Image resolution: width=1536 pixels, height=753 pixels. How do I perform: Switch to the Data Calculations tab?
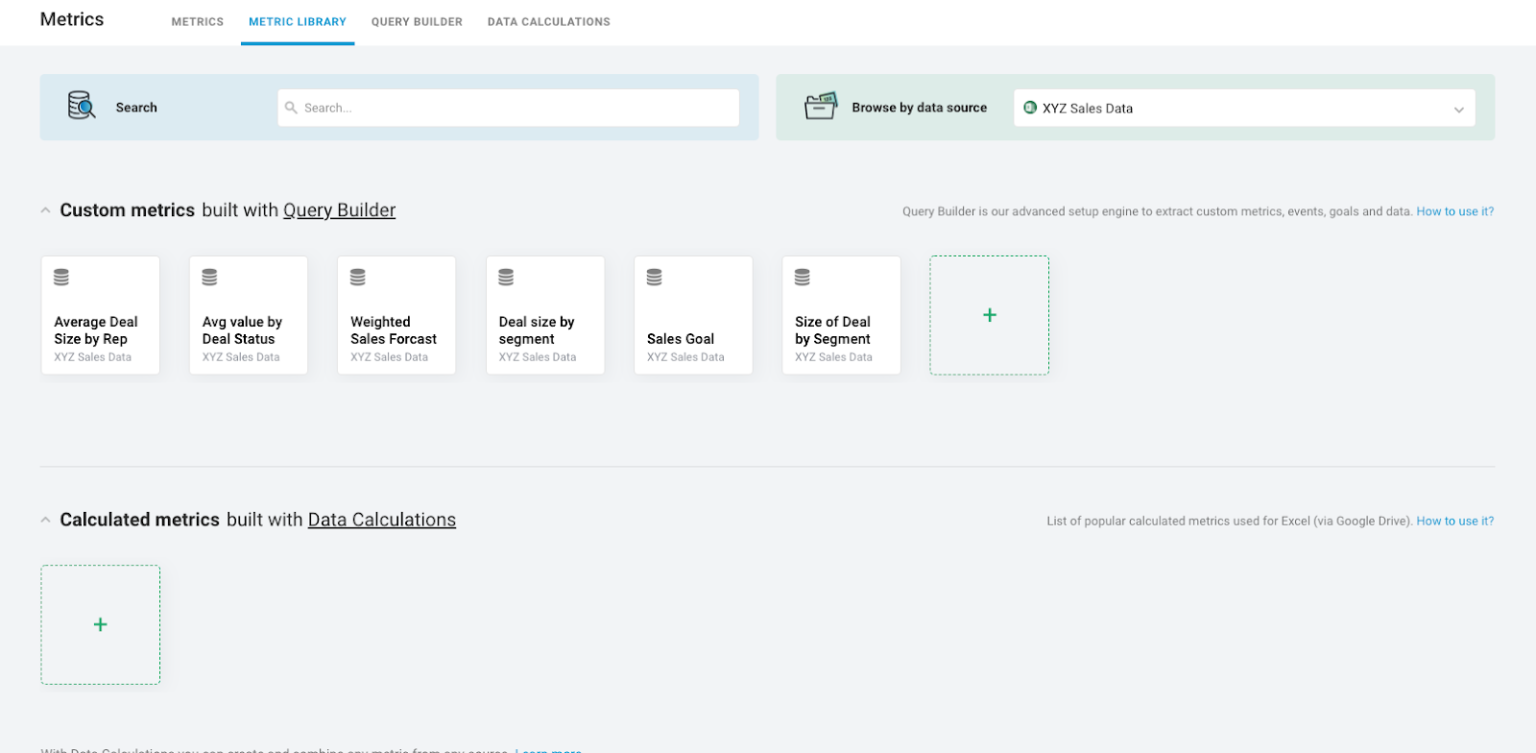coord(548,22)
